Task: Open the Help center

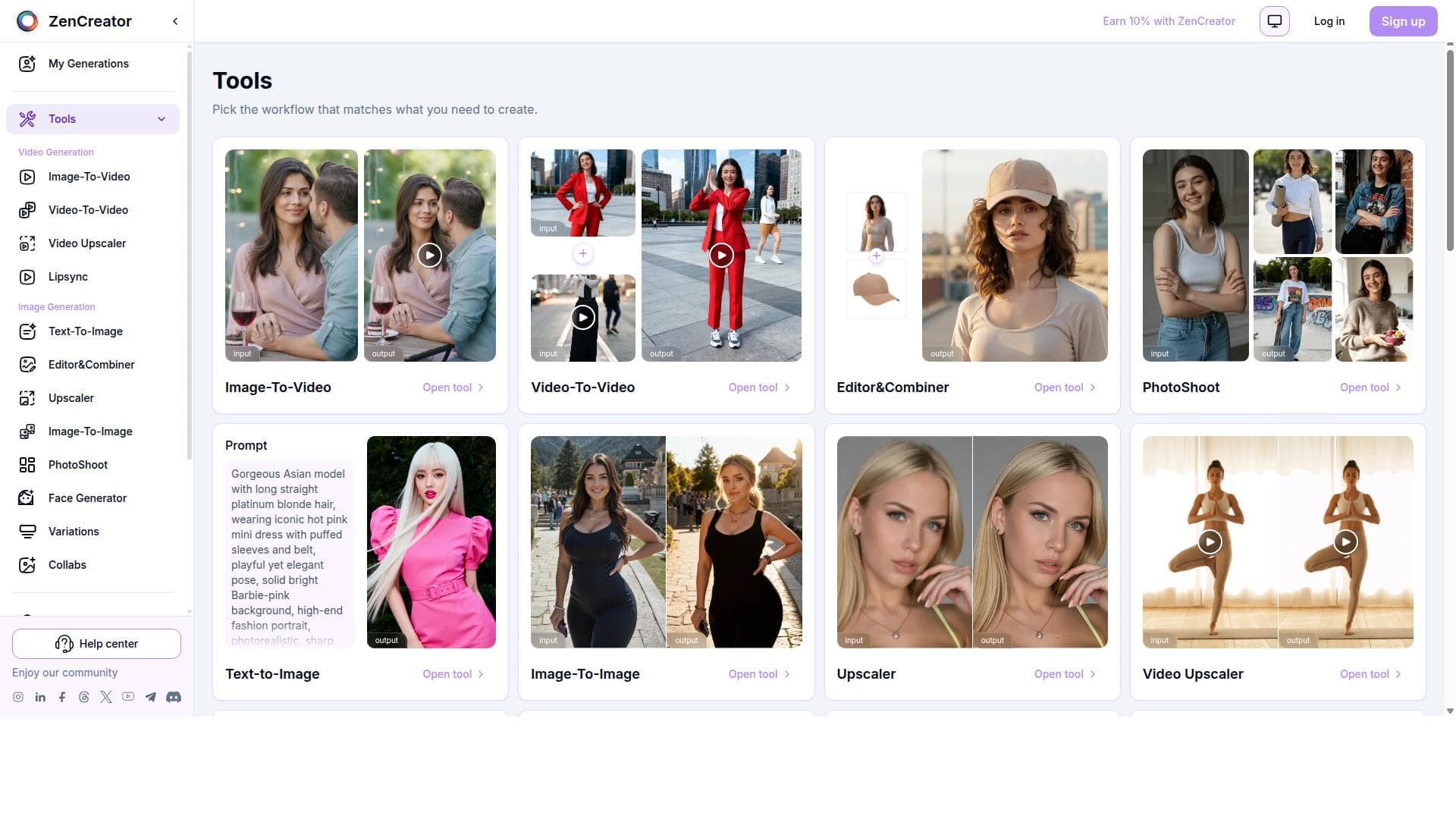Action: (x=96, y=644)
